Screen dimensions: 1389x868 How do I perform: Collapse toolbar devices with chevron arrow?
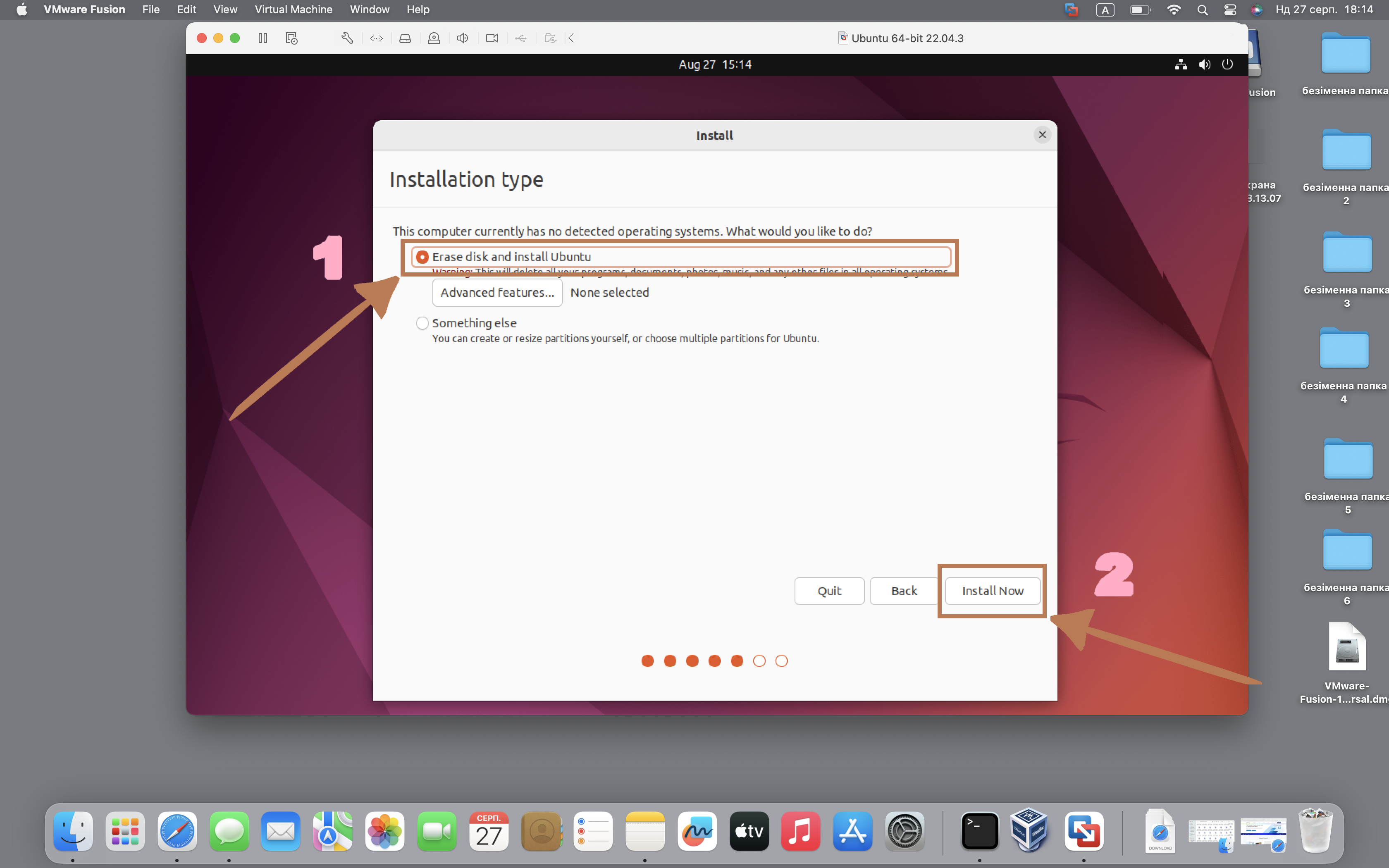coord(571,38)
